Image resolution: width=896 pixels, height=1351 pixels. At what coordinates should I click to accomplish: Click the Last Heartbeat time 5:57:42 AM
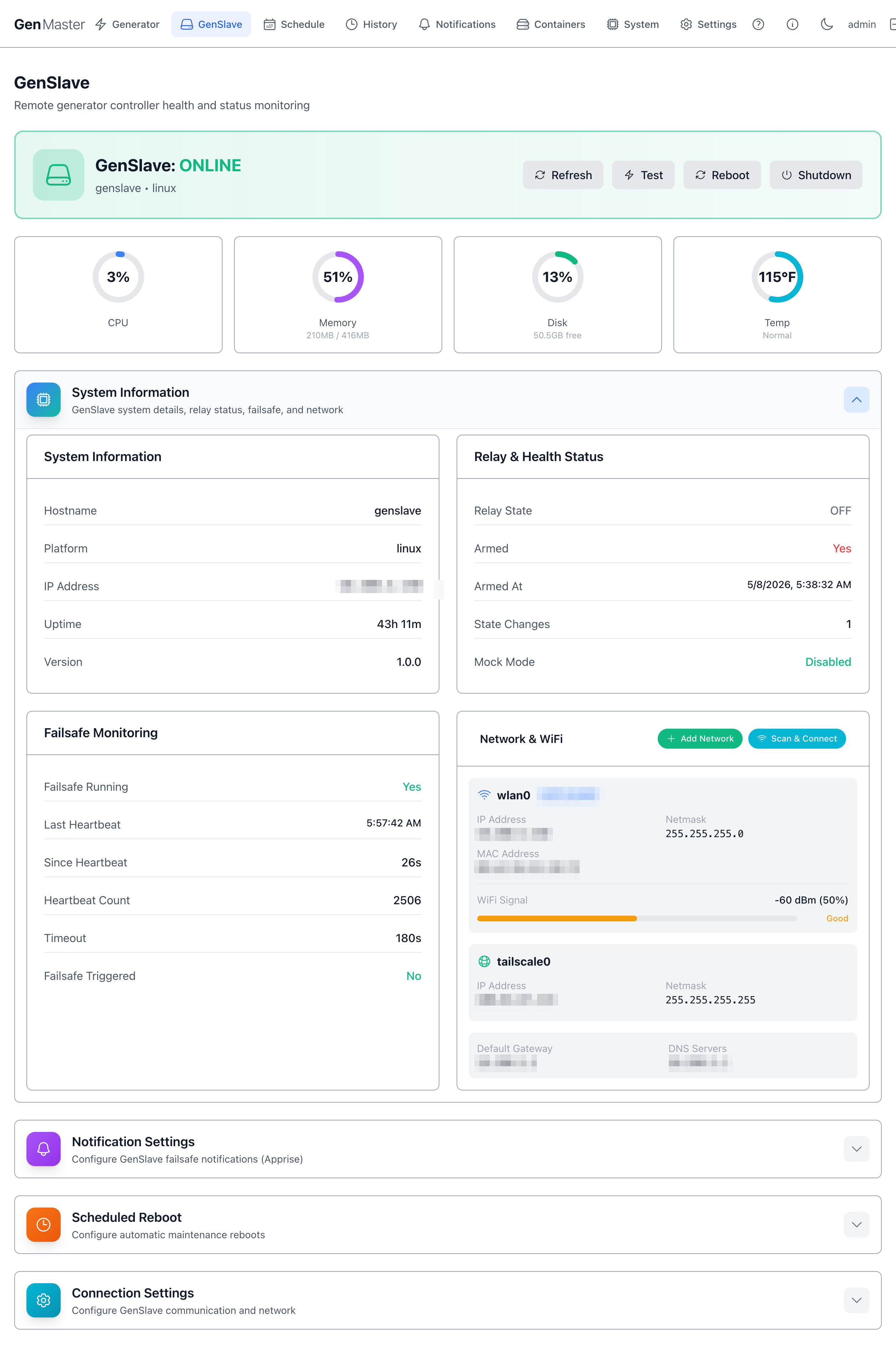pos(393,823)
